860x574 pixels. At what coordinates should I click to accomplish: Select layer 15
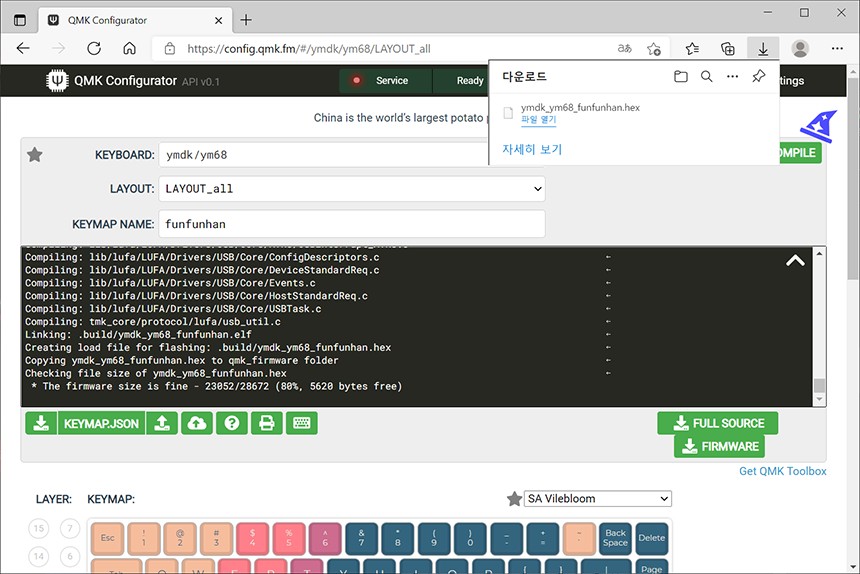coord(38,528)
